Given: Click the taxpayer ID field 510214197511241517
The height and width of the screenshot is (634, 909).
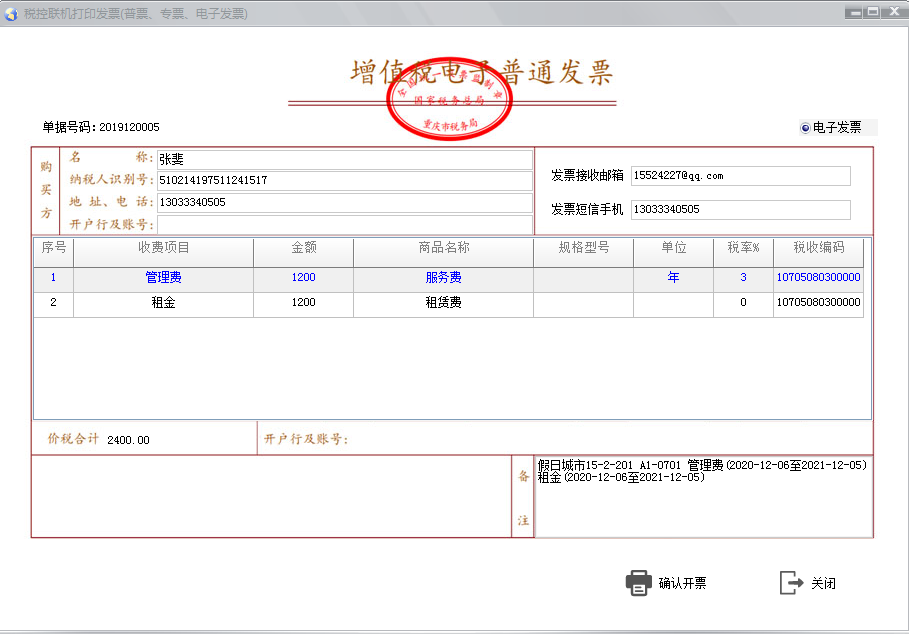Looking at the screenshot, I should coord(345,180).
